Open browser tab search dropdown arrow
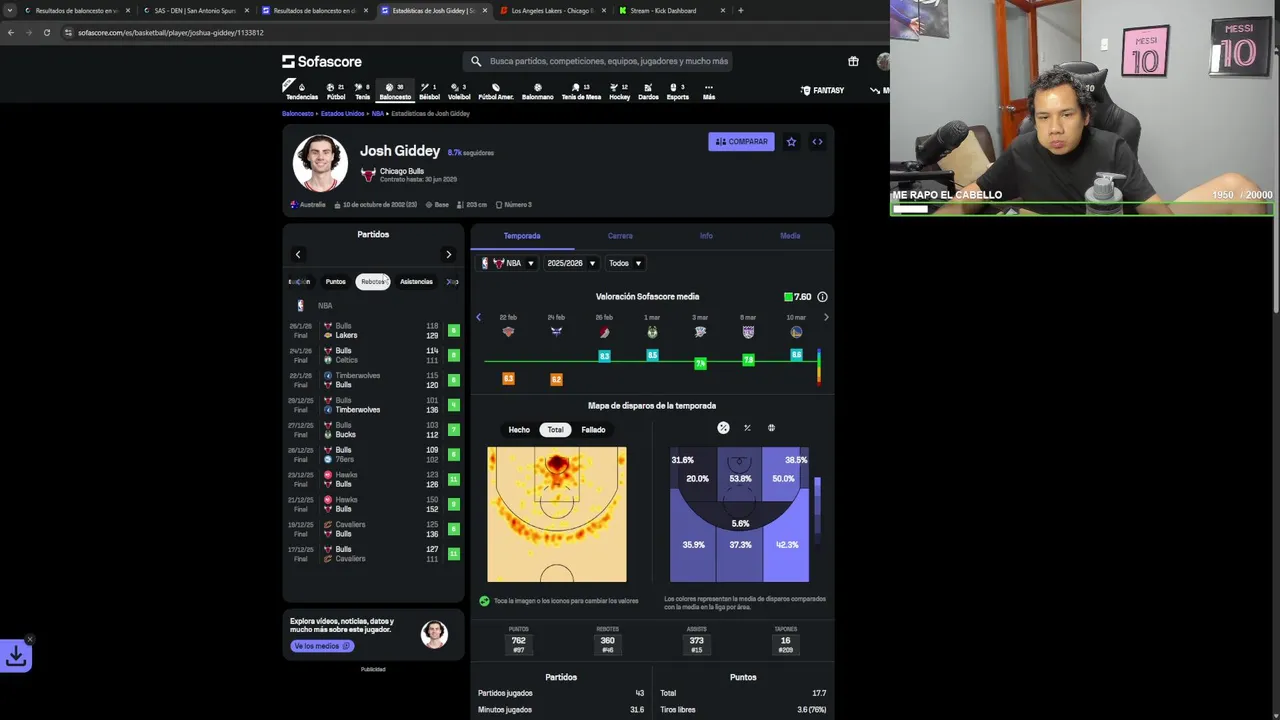Screen dimensions: 1280x720 (10, 10)
